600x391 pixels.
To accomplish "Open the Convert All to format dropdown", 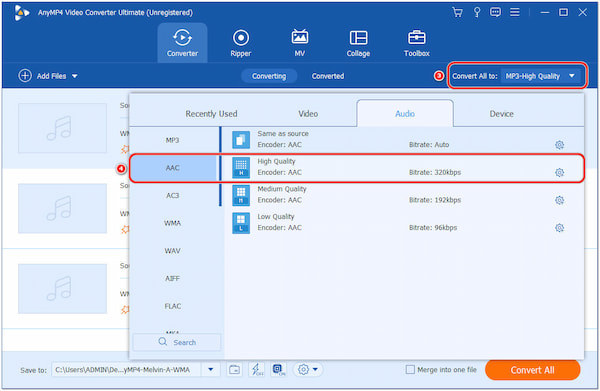I will pyautogui.click(x=540, y=76).
